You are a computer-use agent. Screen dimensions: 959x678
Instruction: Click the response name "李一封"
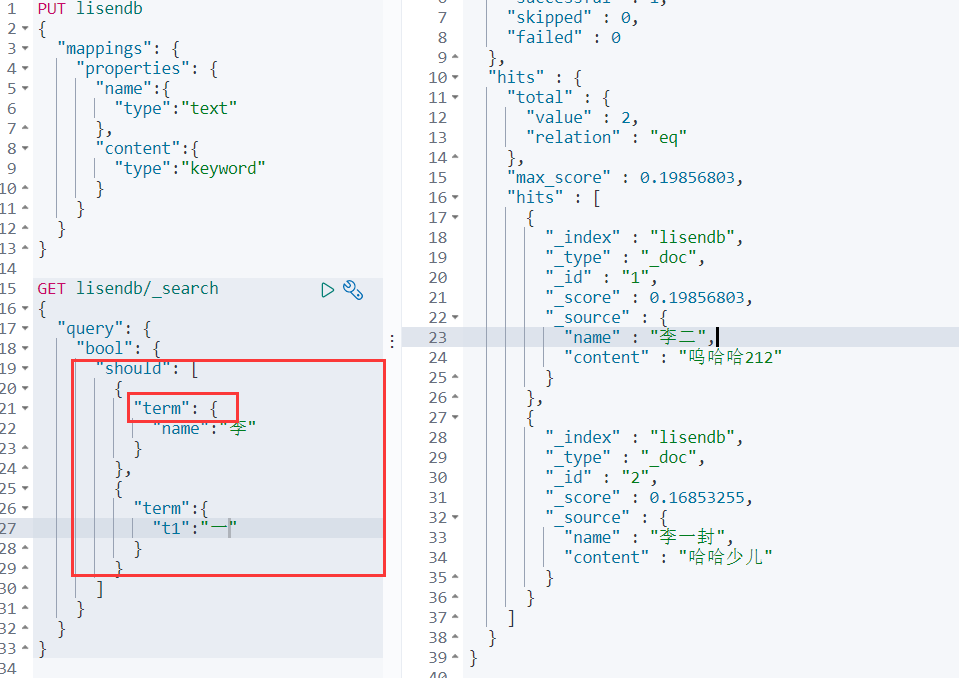click(687, 537)
